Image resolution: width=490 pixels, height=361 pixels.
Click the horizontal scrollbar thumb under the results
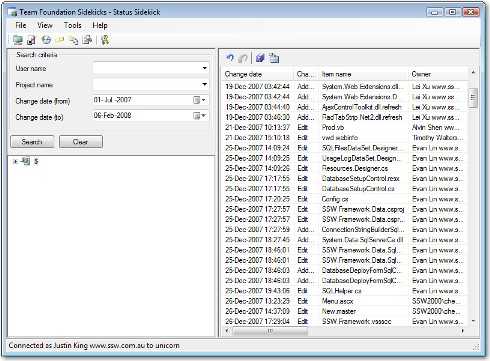pos(270,331)
